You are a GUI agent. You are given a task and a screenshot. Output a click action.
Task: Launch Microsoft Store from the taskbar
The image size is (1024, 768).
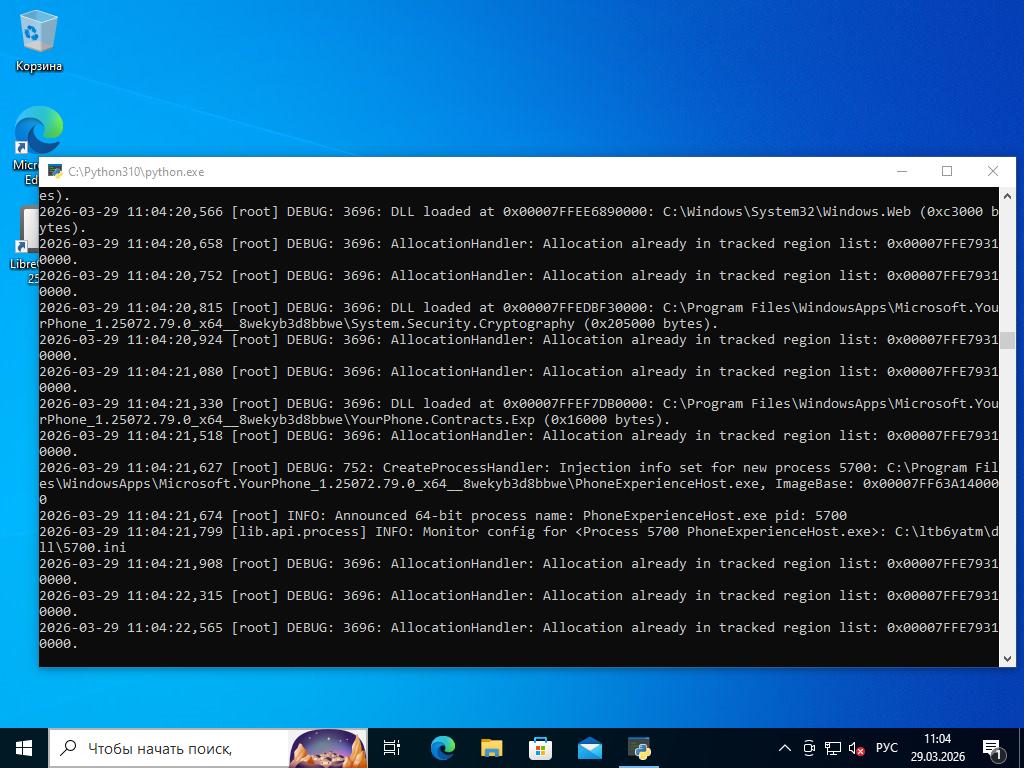click(540, 747)
